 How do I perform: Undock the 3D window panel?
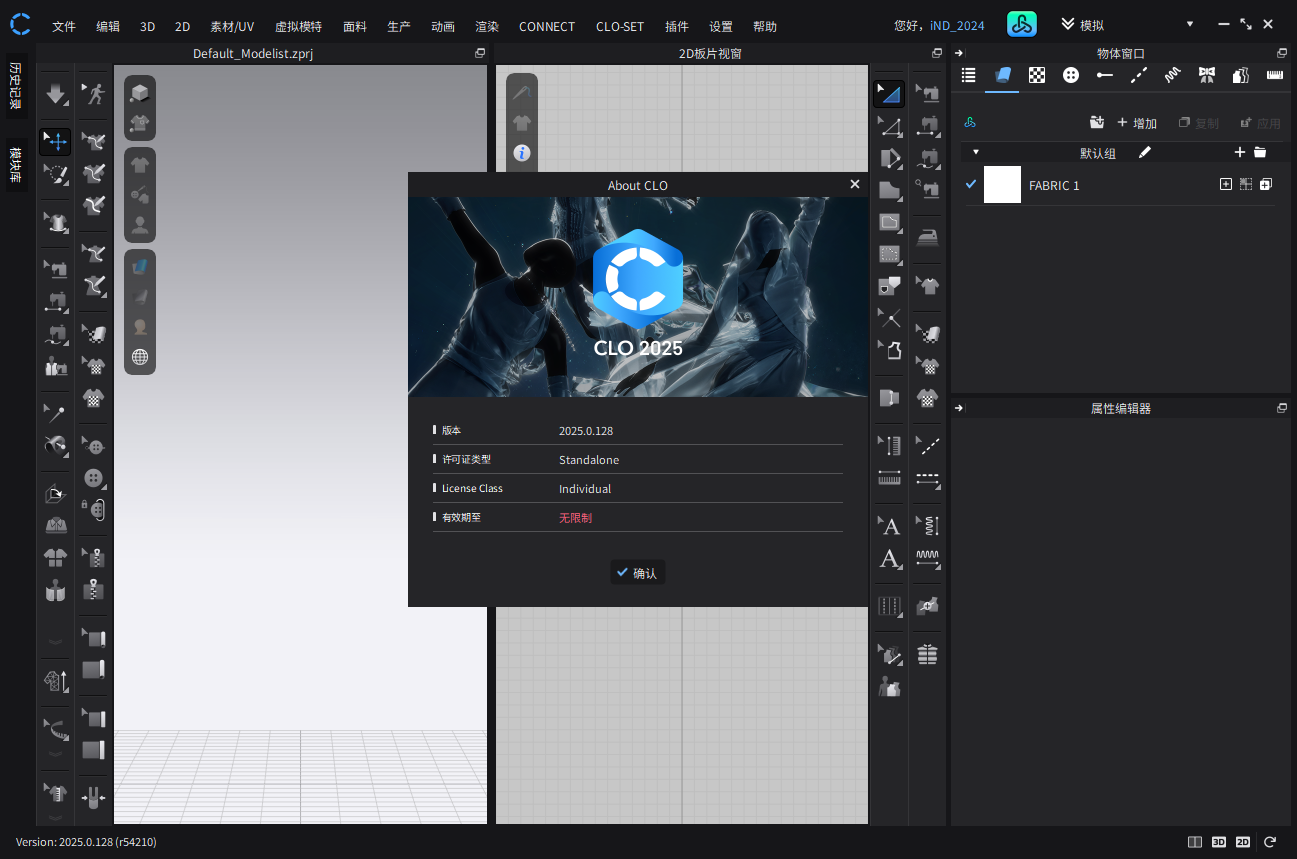click(x=480, y=53)
